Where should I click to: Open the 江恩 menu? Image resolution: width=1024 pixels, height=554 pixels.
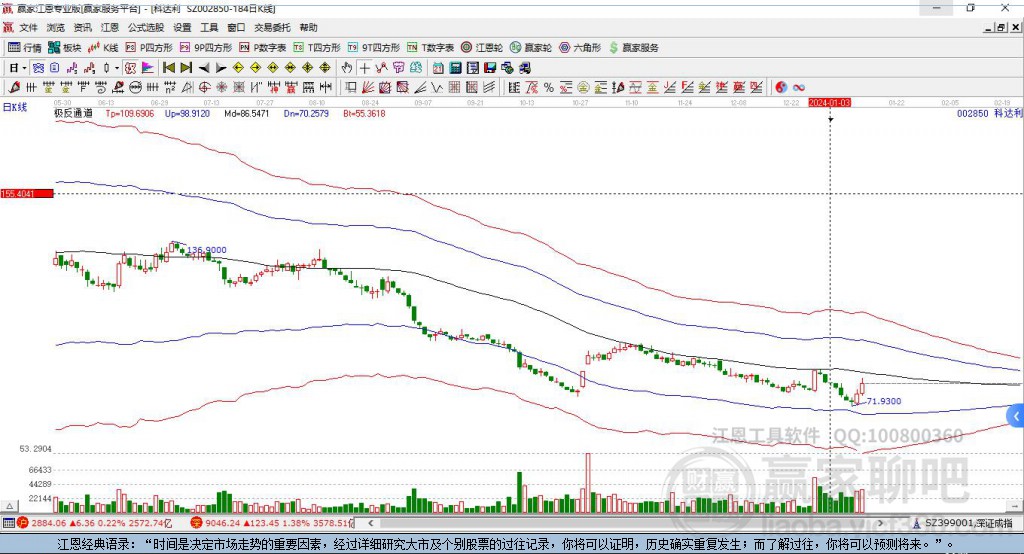pos(110,27)
